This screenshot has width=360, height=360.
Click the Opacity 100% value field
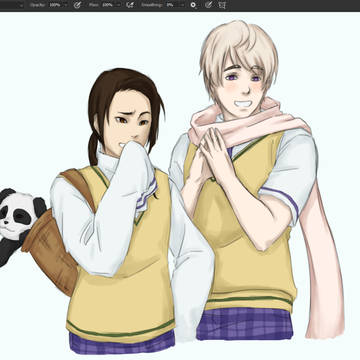click(x=55, y=5)
